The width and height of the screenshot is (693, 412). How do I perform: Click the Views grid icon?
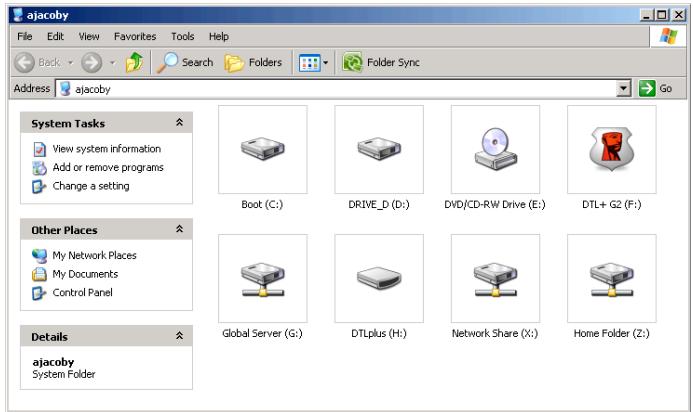pos(309,63)
